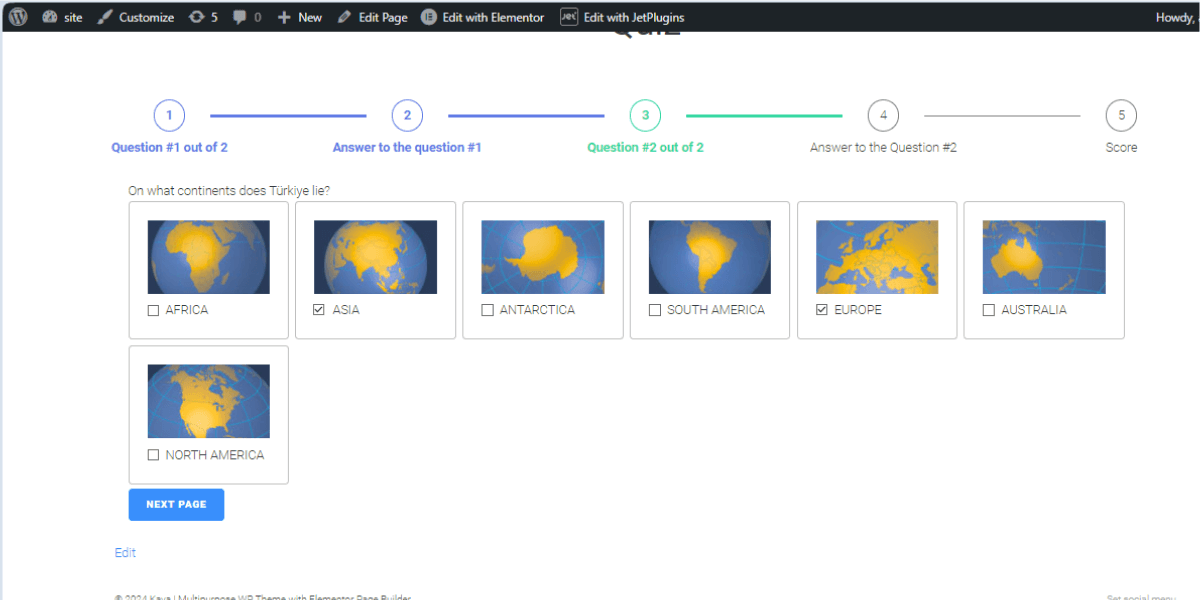Open the site home menu item

(x=63, y=17)
